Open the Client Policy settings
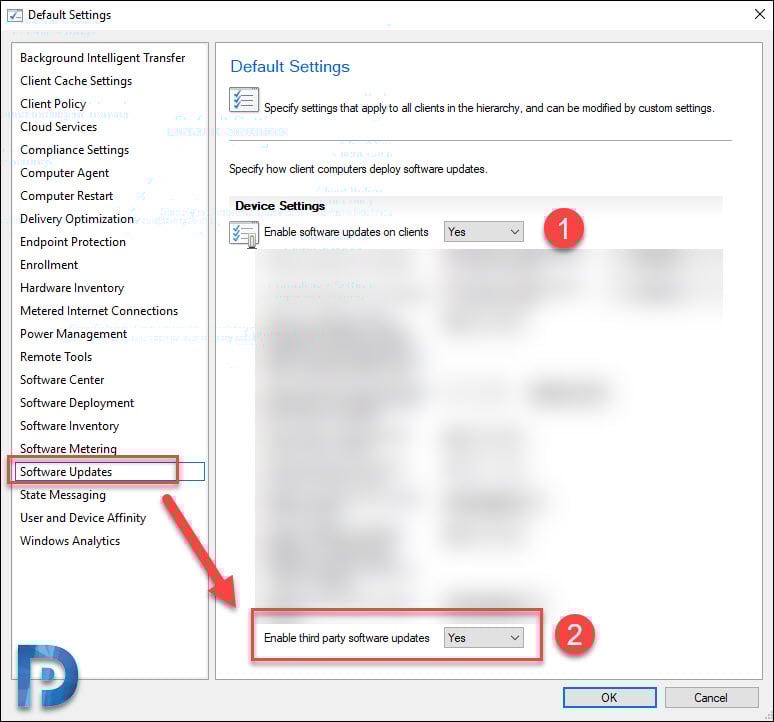 click(x=53, y=104)
